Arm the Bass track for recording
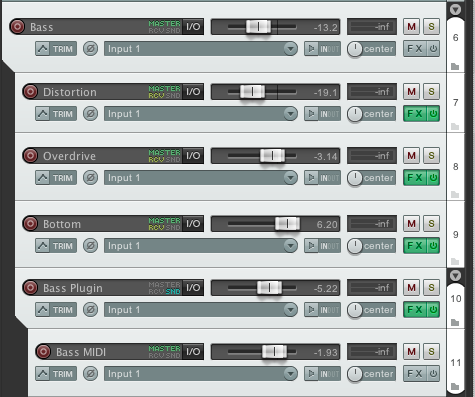The width and height of the screenshot is (475, 397). [17, 27]
